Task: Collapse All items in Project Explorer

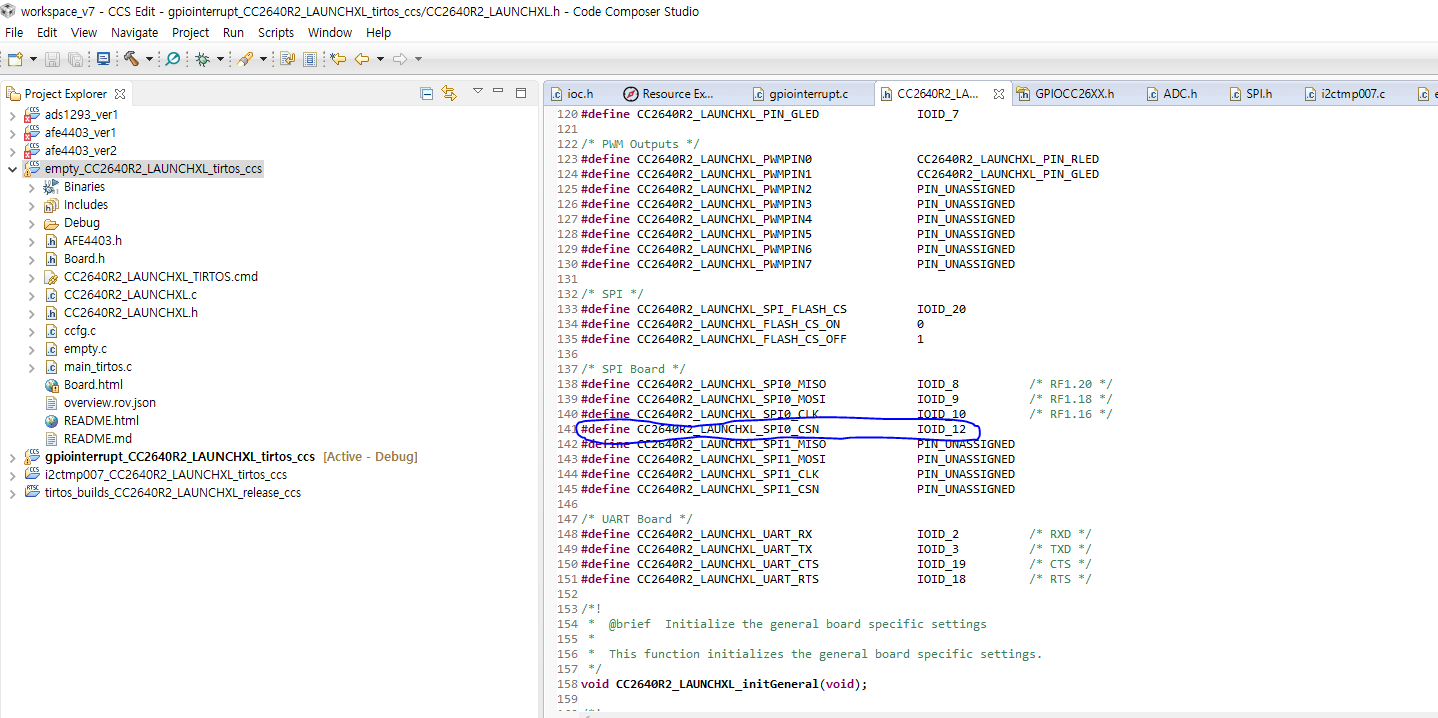Action: (x=427, y=92)
